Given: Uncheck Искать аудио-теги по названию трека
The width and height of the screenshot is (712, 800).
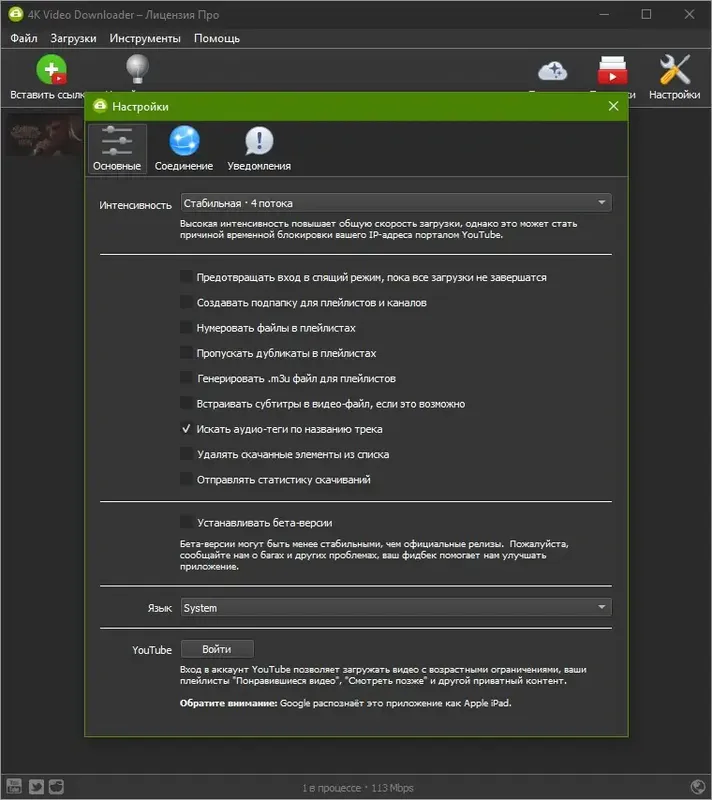Looking at the screenshot, I should pos(186,429).
